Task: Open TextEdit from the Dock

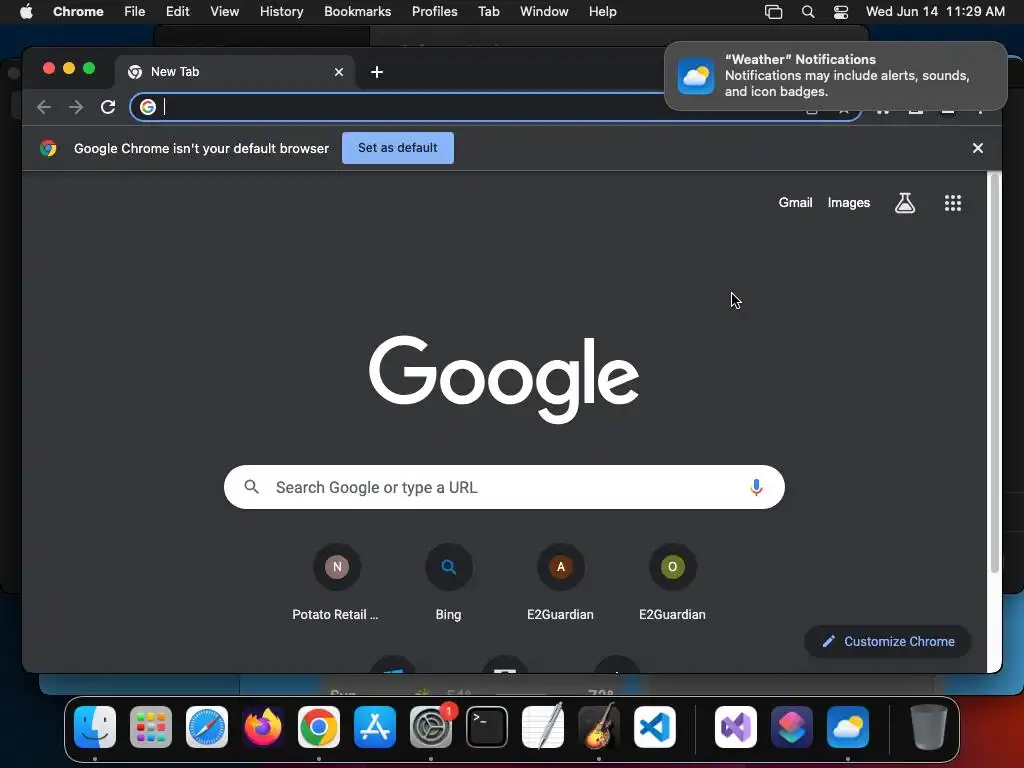Action: tap(543, 727)
